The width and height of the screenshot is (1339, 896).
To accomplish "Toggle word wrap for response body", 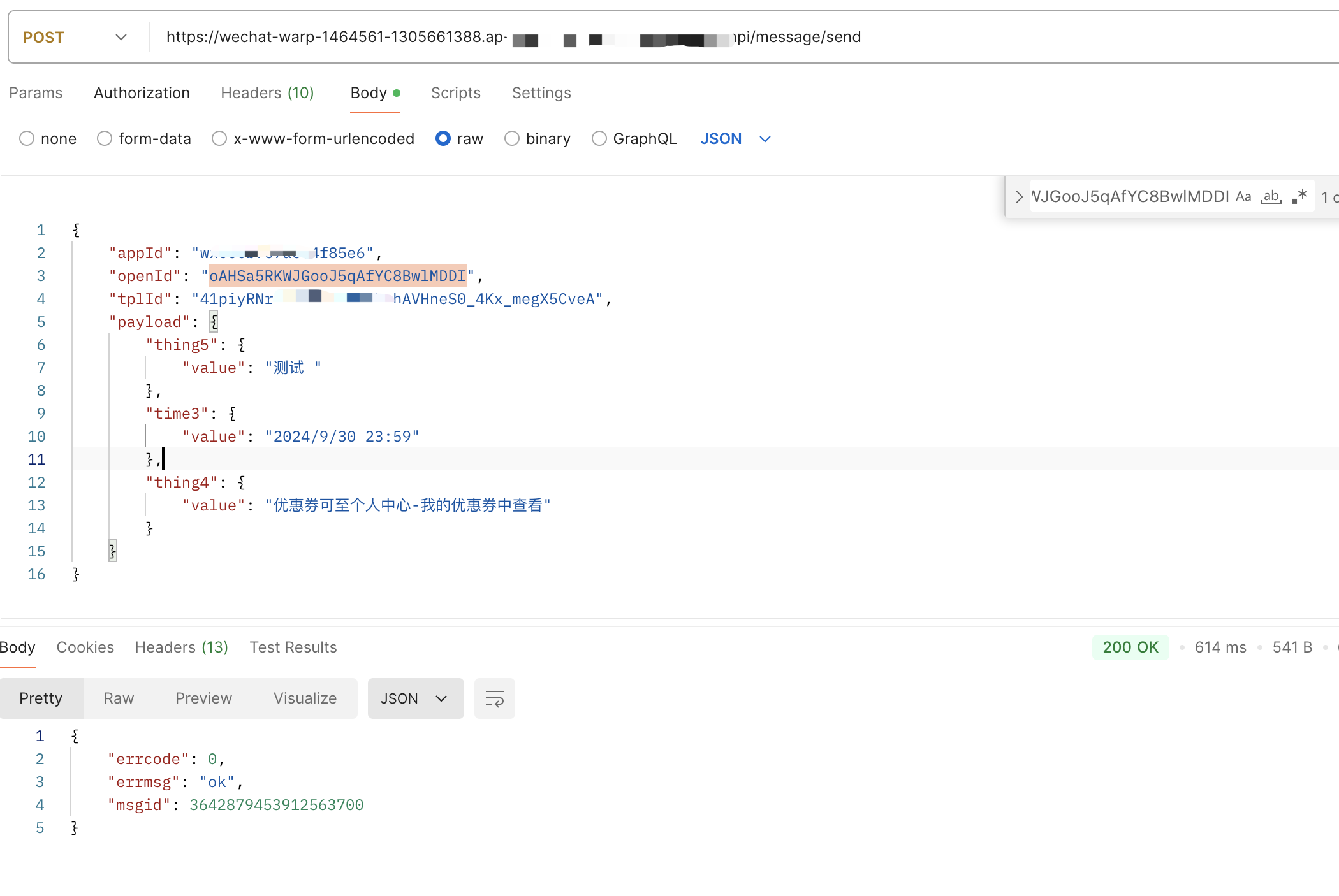I will point(494,698).
